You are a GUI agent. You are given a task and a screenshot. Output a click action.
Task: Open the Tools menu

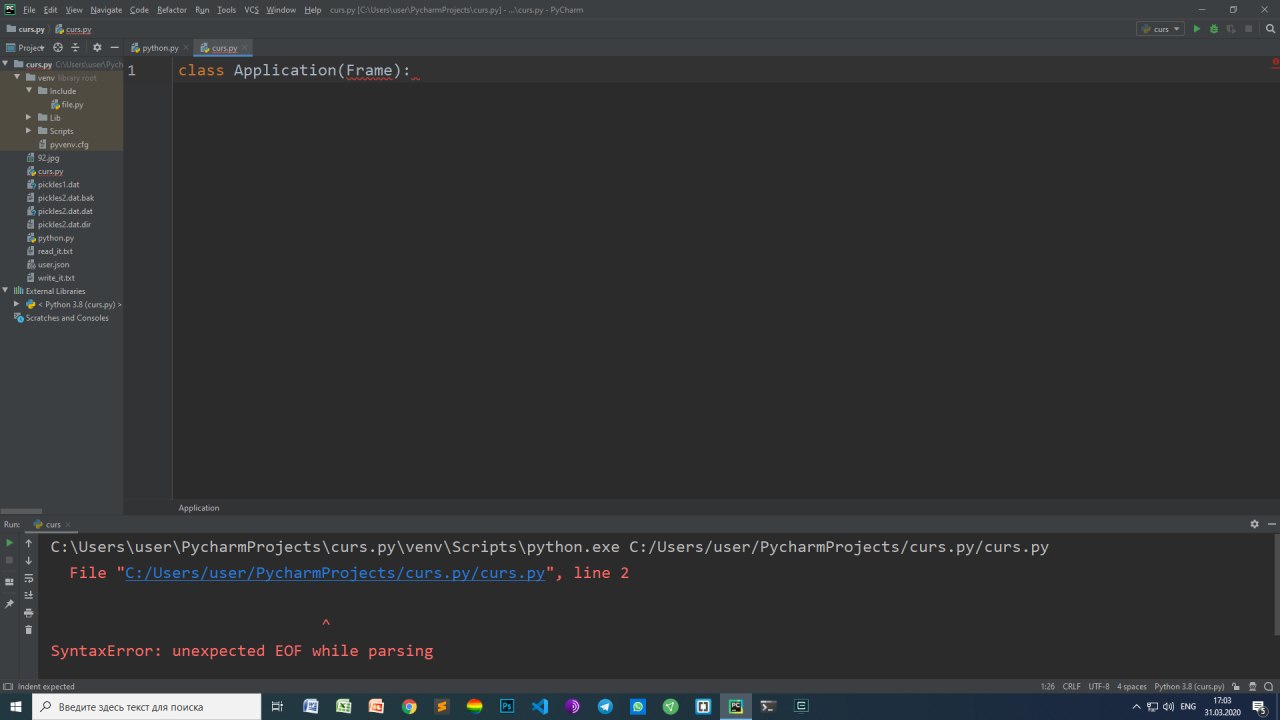227,10
